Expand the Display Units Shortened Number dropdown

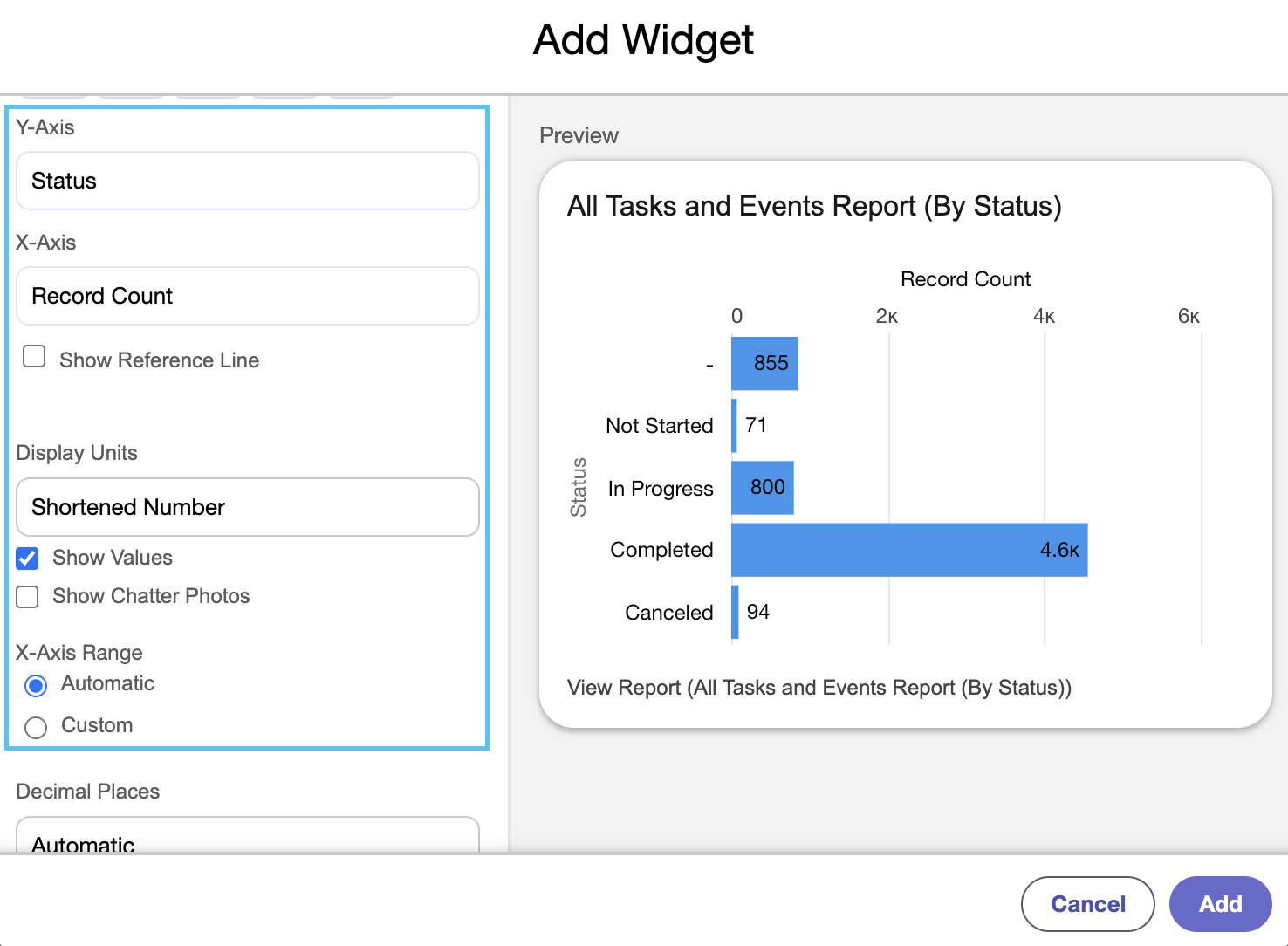(248, 507)
